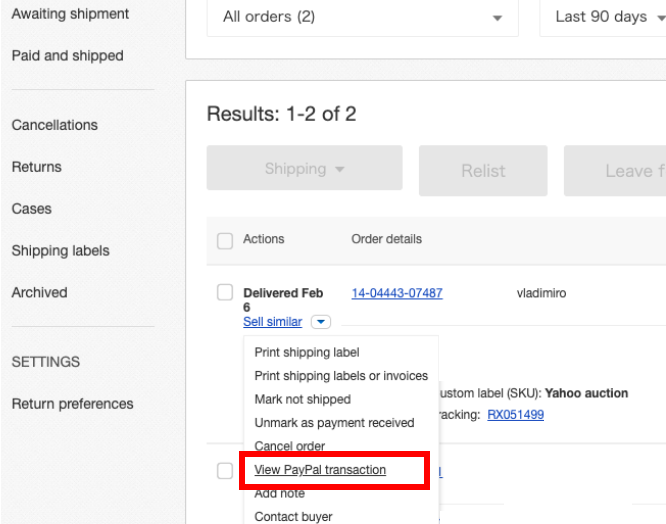Click Print shipping labels or invoices

point(341,376)
